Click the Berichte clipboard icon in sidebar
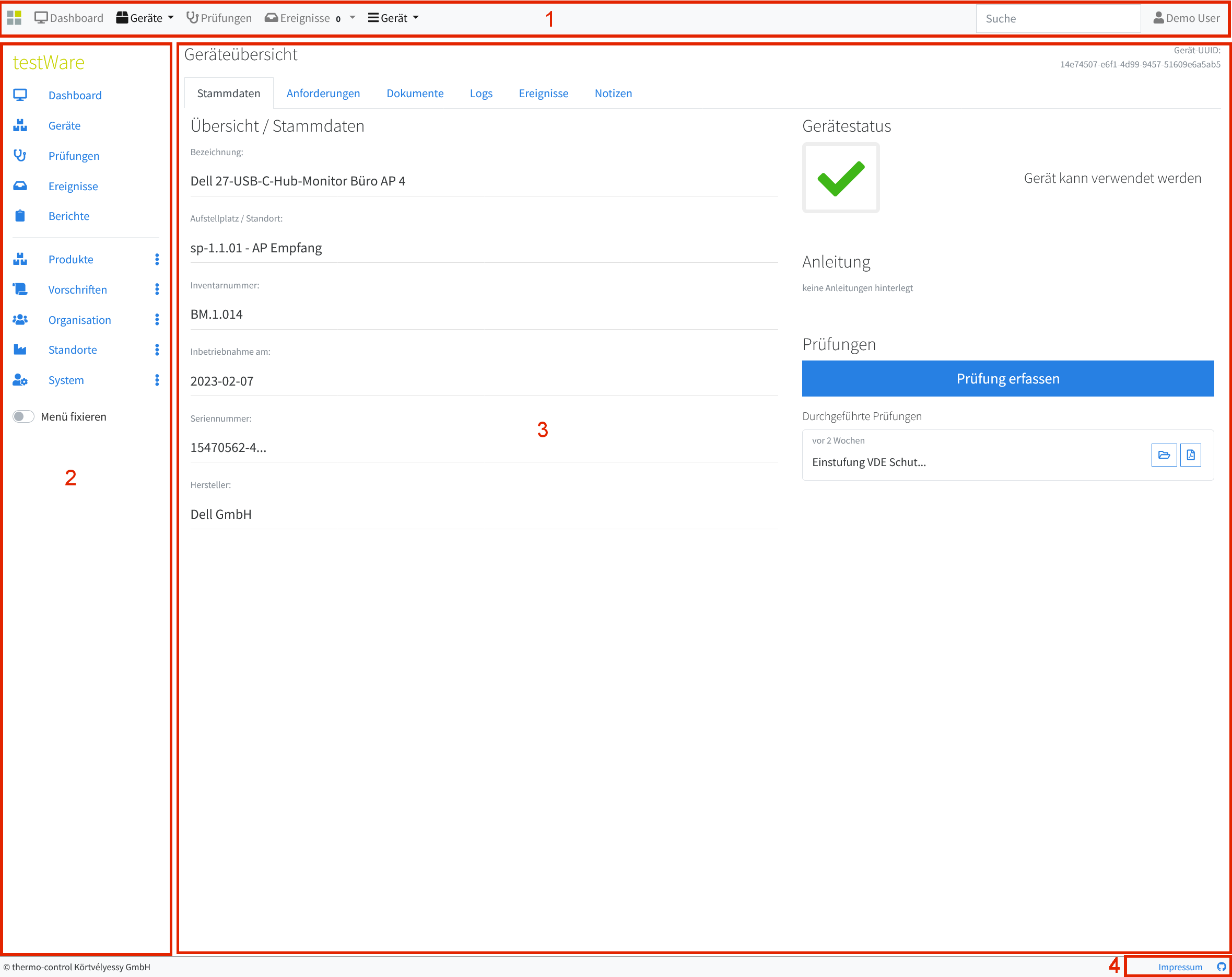Viewport: 1232px width, 977px height. (x=20, y=216)
